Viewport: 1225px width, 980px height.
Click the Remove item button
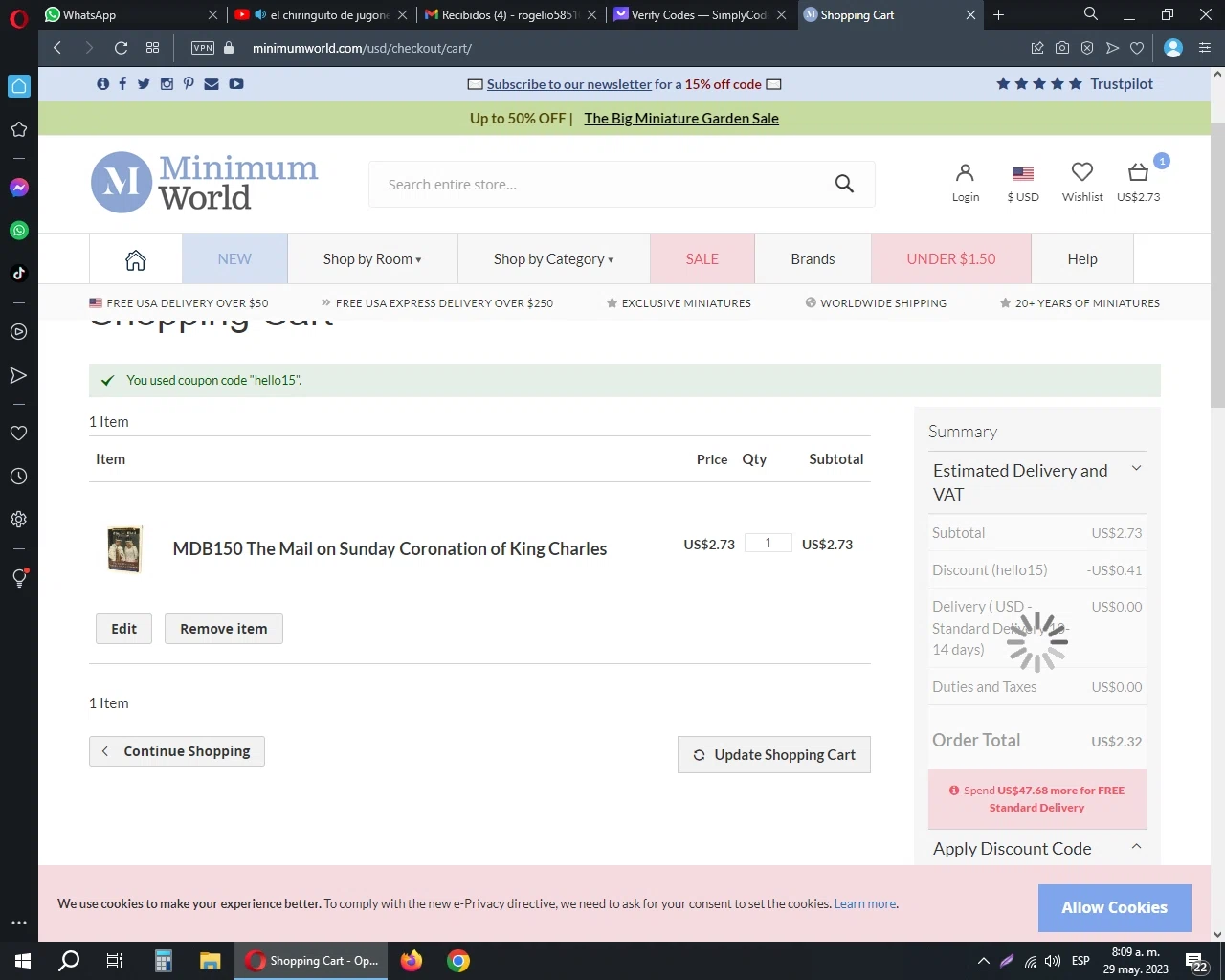223,629
